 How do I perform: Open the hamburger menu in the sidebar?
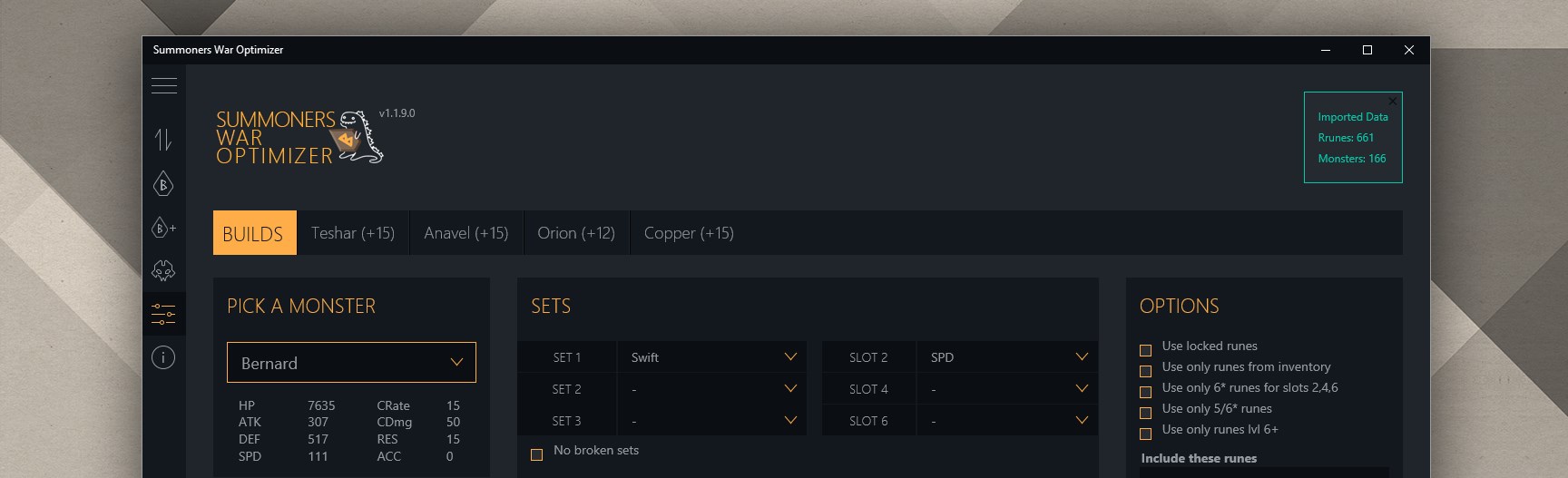(164, 86)
